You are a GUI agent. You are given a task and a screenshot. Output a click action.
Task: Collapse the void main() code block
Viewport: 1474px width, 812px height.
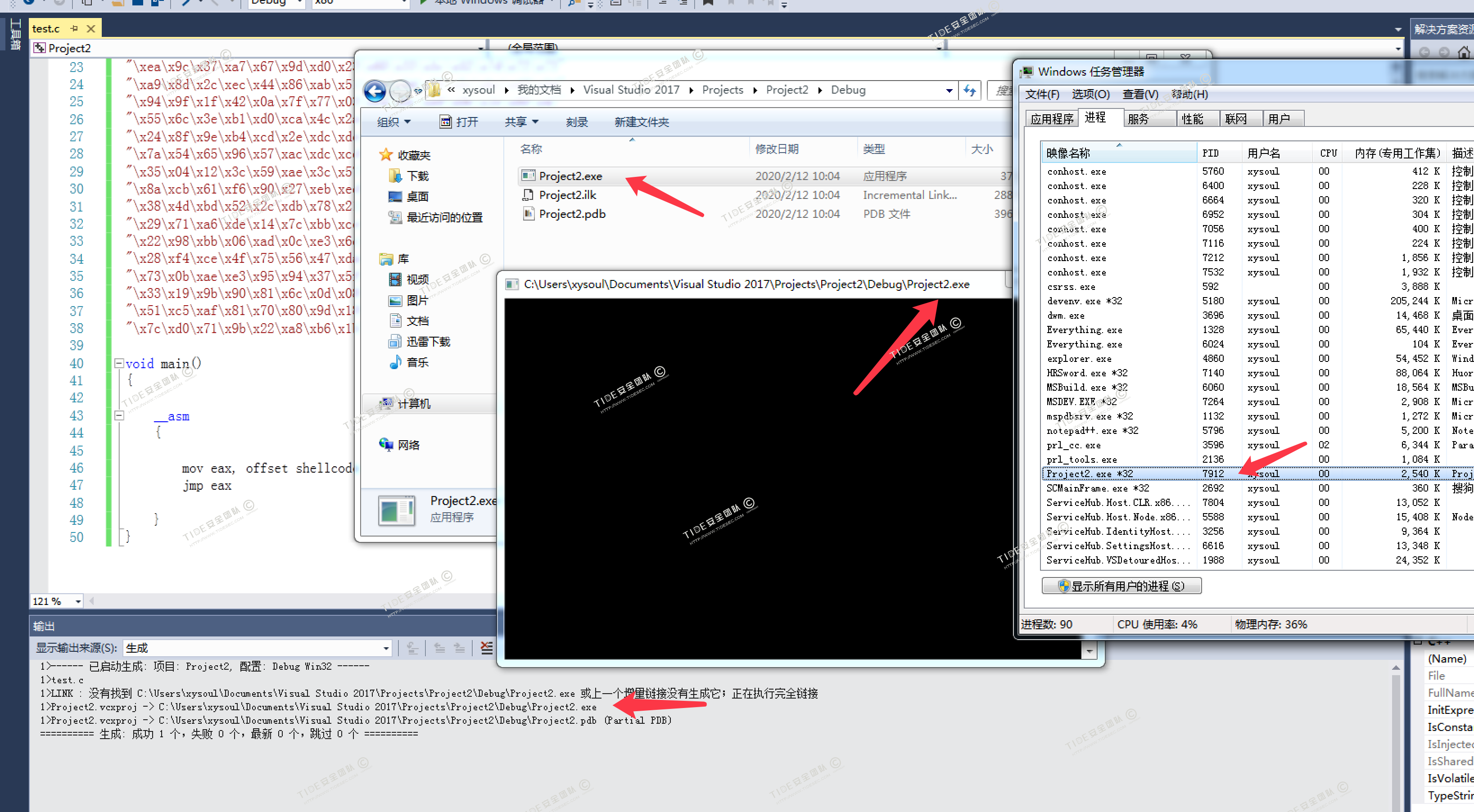[119, 363]
